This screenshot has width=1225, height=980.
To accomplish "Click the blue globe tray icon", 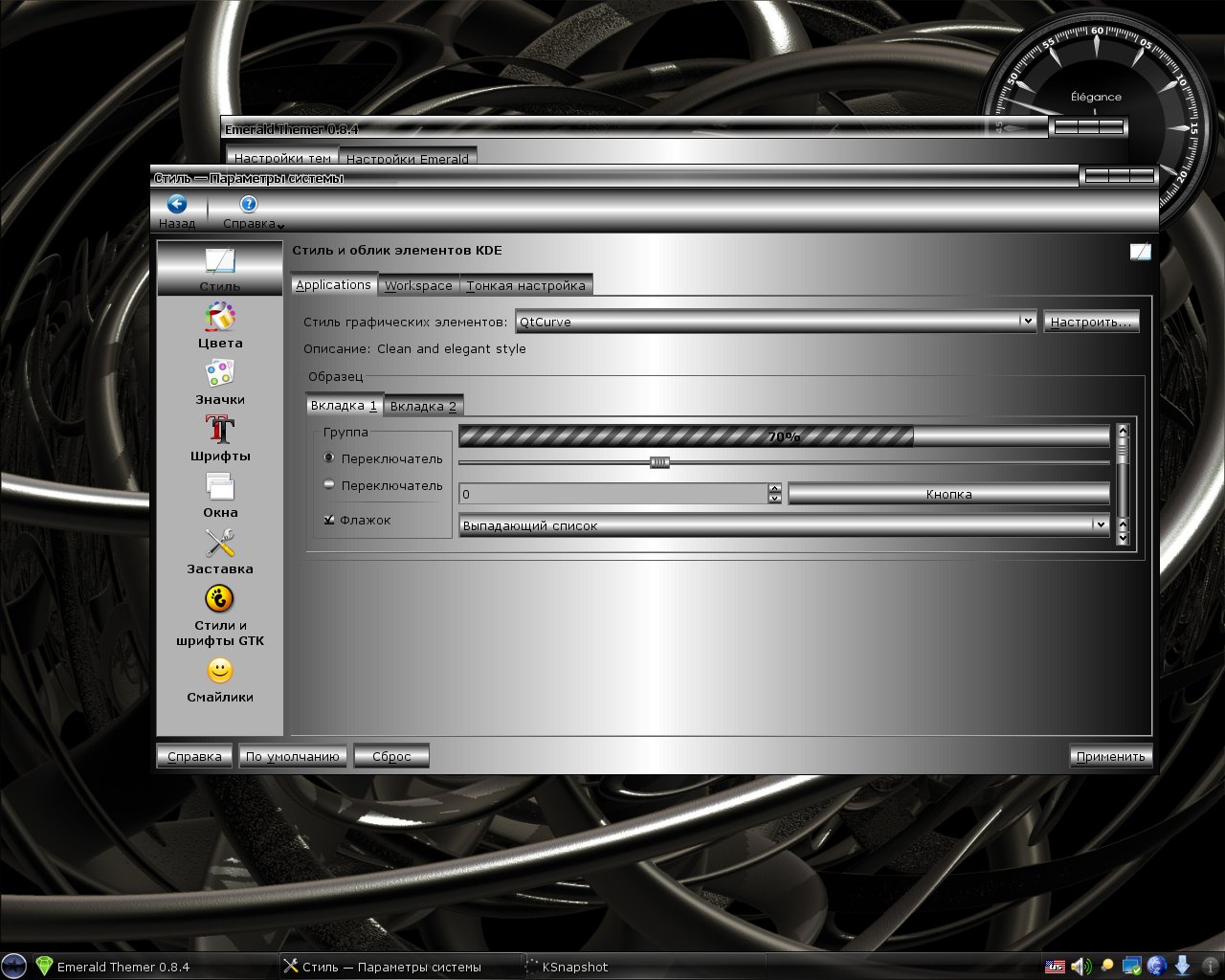I will point(1157,966).
